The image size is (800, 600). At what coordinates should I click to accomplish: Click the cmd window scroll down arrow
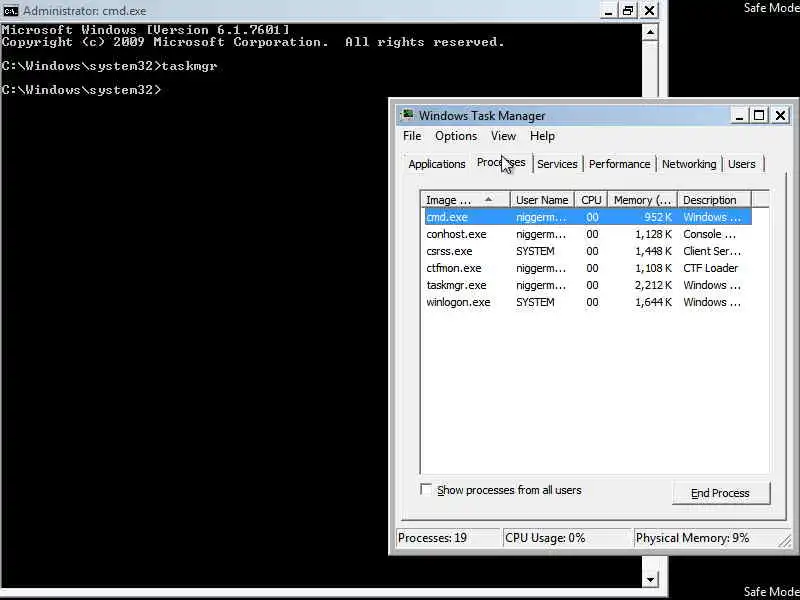pos(650,579)
